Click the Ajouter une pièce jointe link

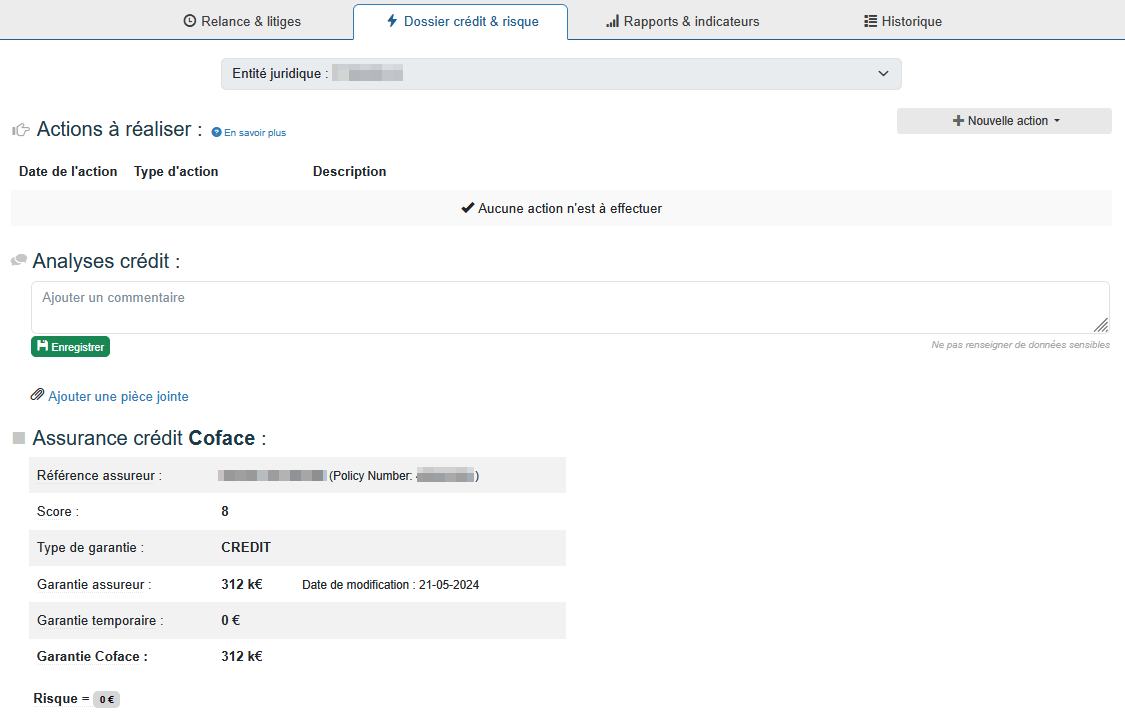point(118,397)
